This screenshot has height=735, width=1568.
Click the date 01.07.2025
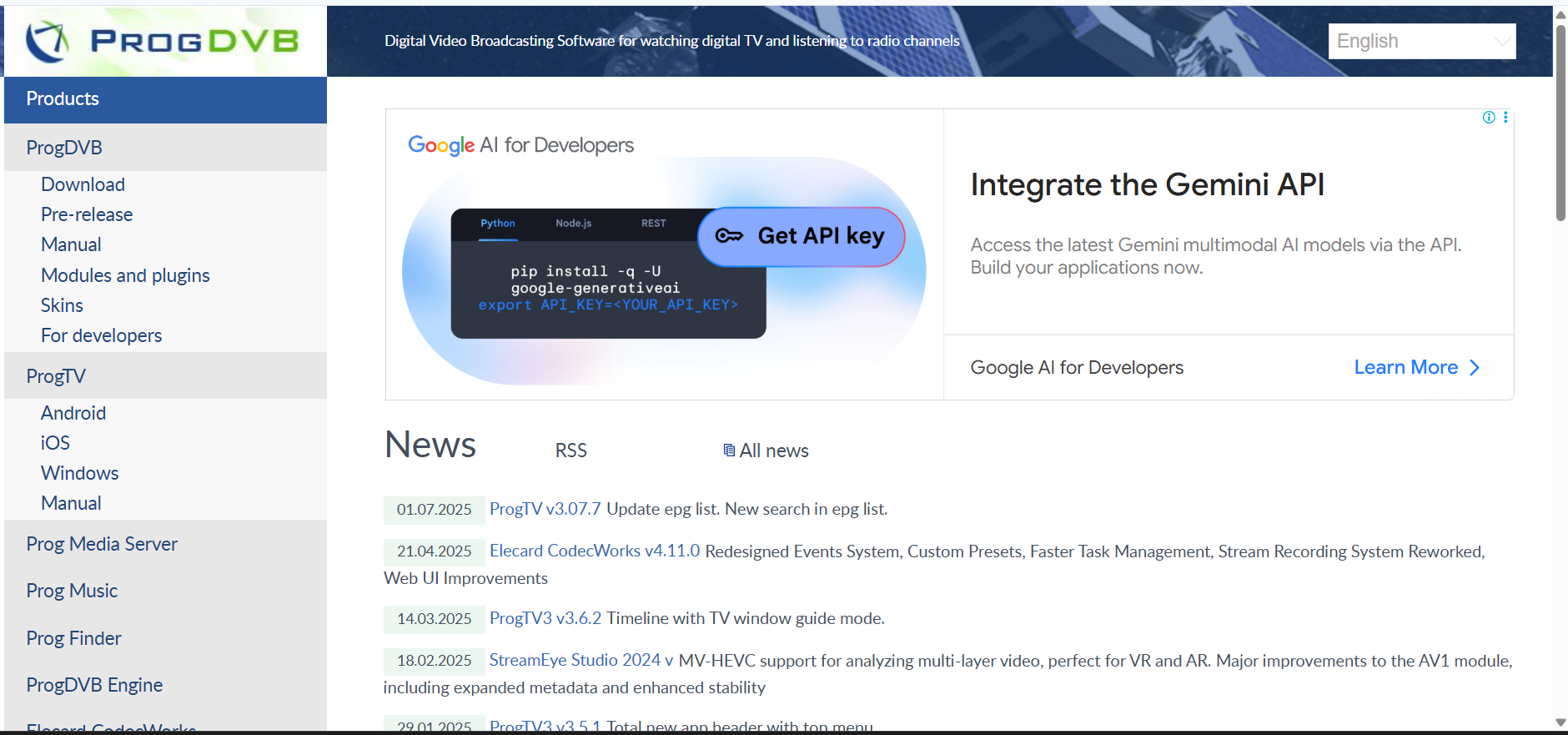(434, 510)
